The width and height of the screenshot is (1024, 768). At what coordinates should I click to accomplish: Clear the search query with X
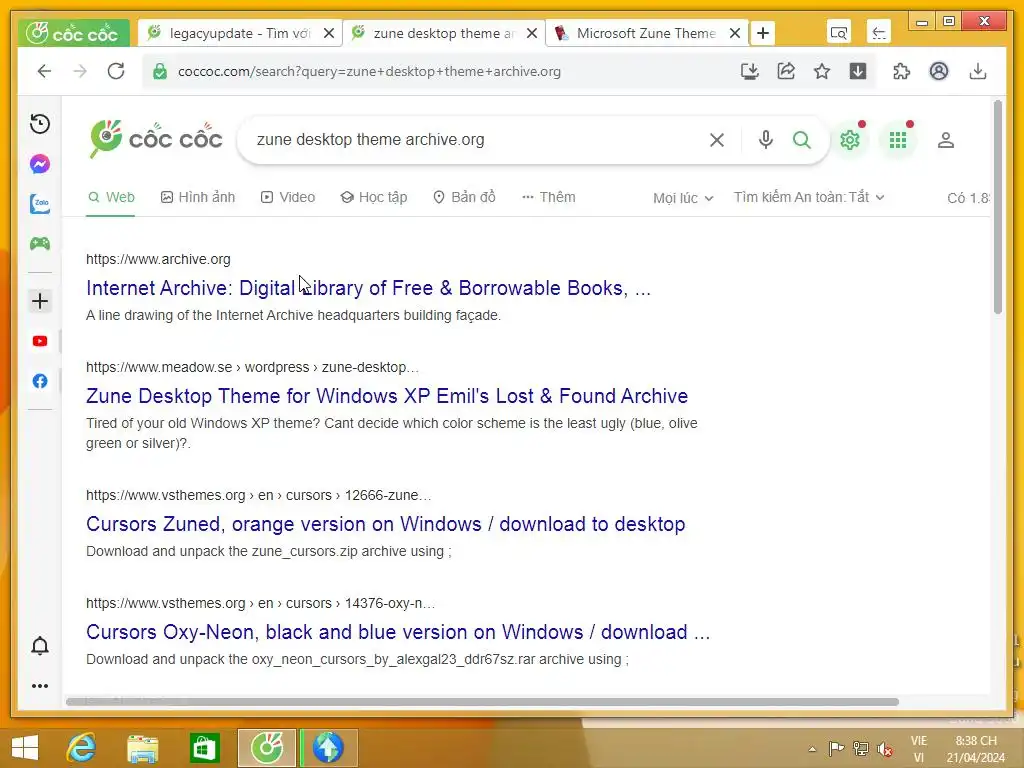click(x=717, y=140)
